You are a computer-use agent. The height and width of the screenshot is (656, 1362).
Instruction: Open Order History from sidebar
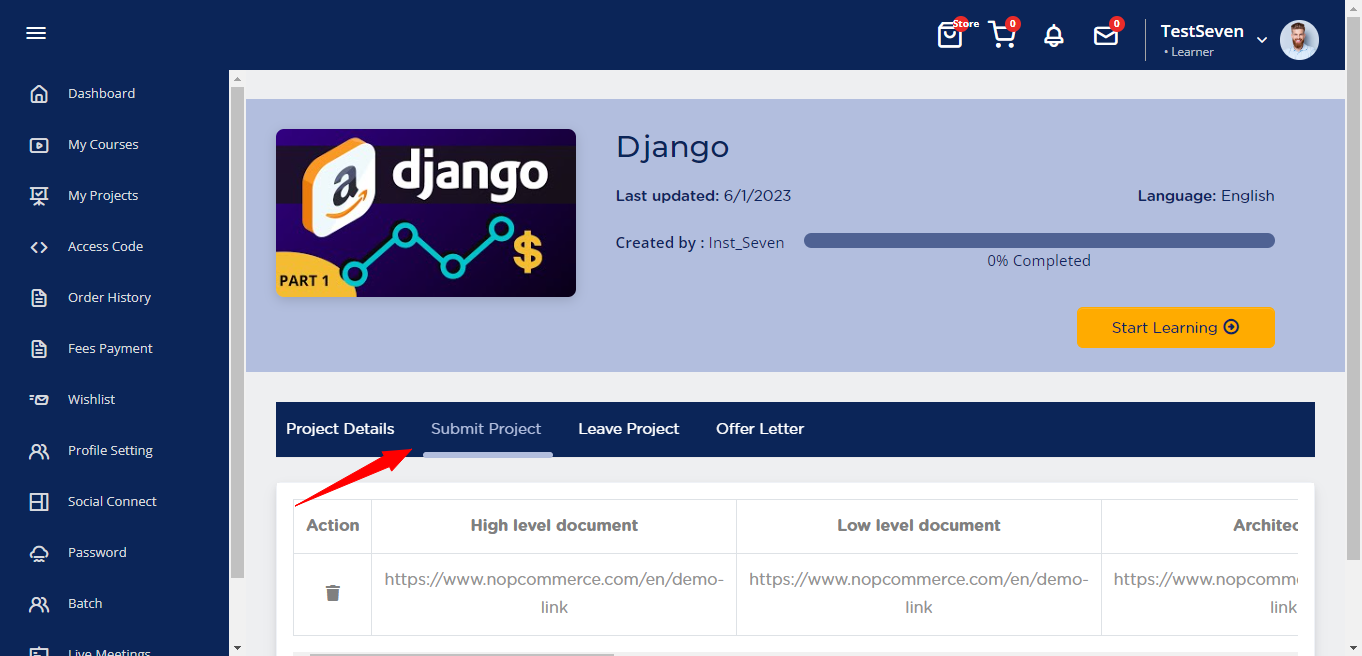tap(109, 298)
